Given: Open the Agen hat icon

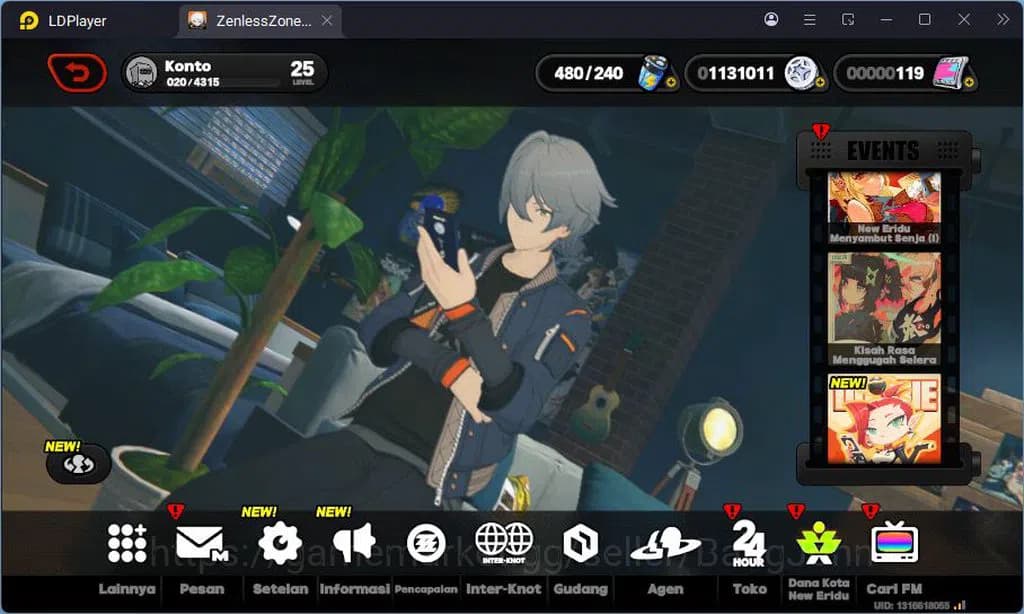Looking at the screenshot, I should coord(665,545).
